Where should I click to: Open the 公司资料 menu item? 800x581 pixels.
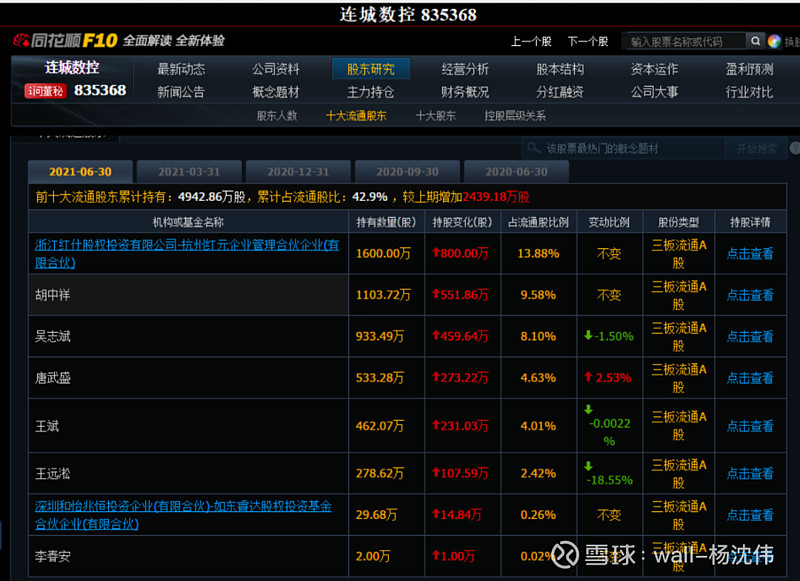(x=275, y=69)
